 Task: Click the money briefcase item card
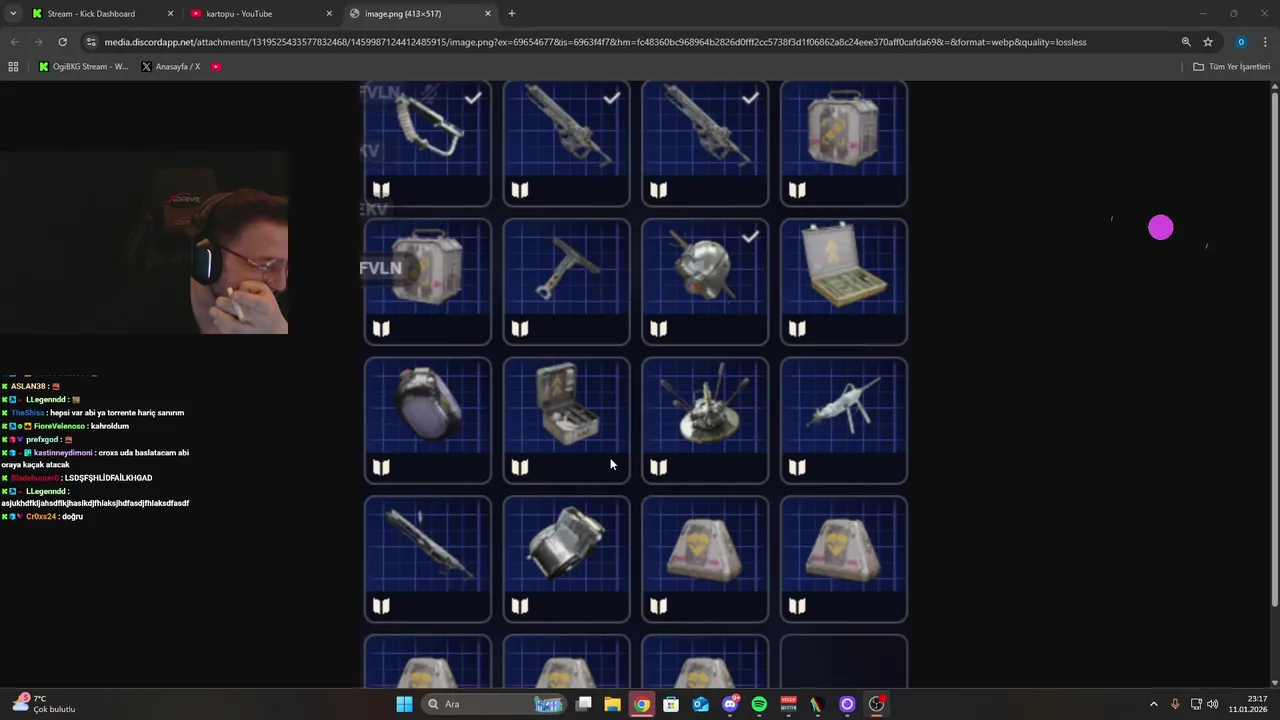point(844,282)
